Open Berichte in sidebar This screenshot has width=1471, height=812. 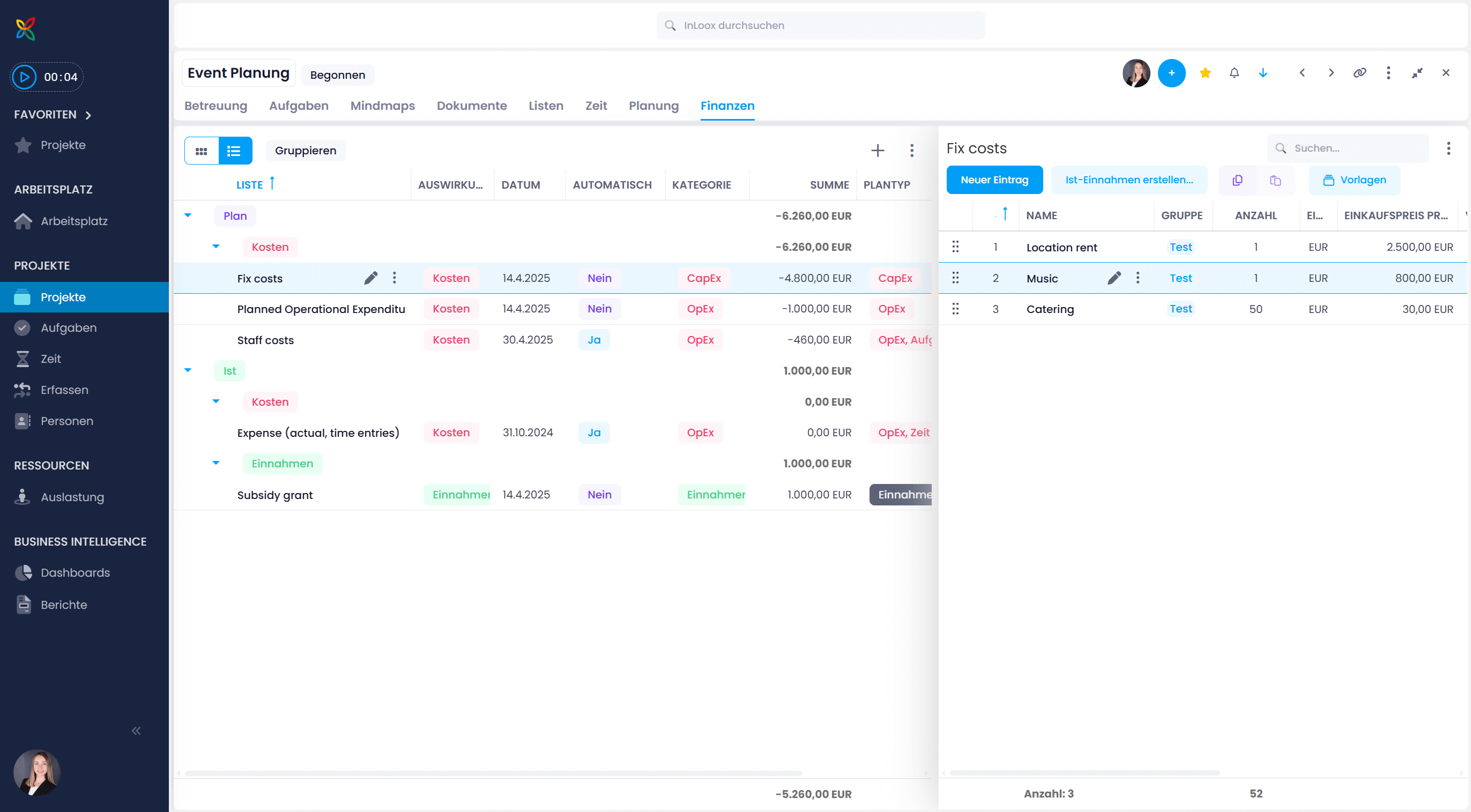point(64,605)
